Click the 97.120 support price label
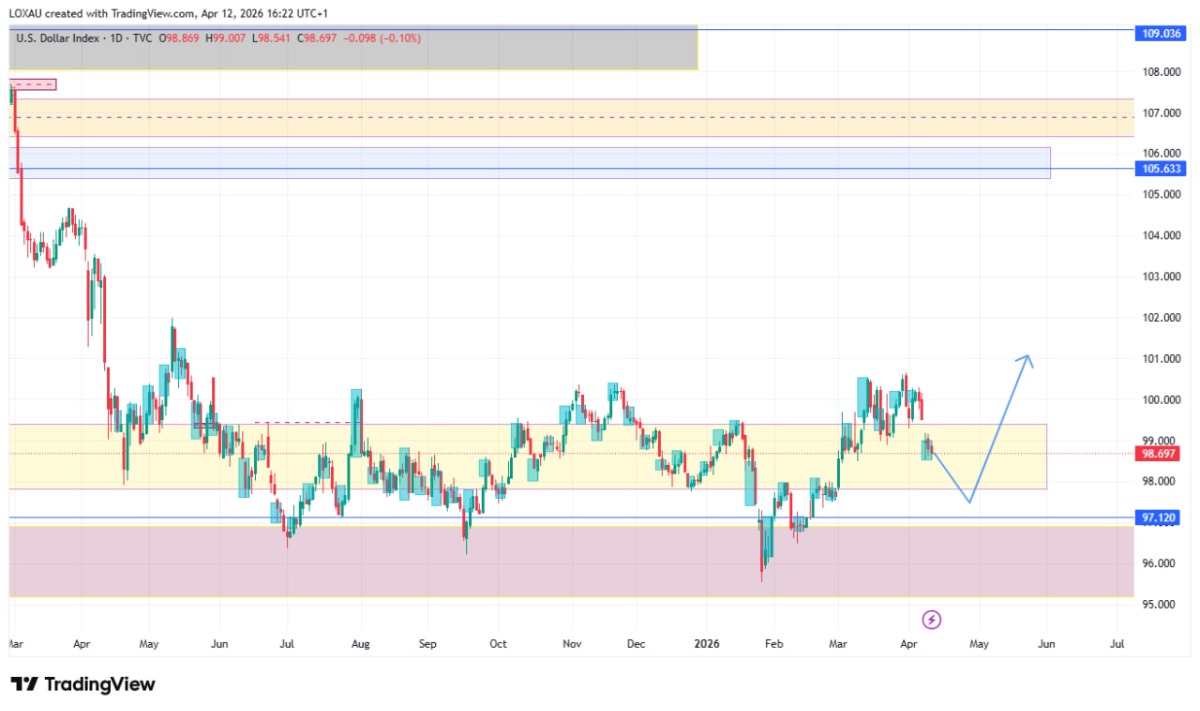This screenshot has height=711, width=1200. [1161, 518]
